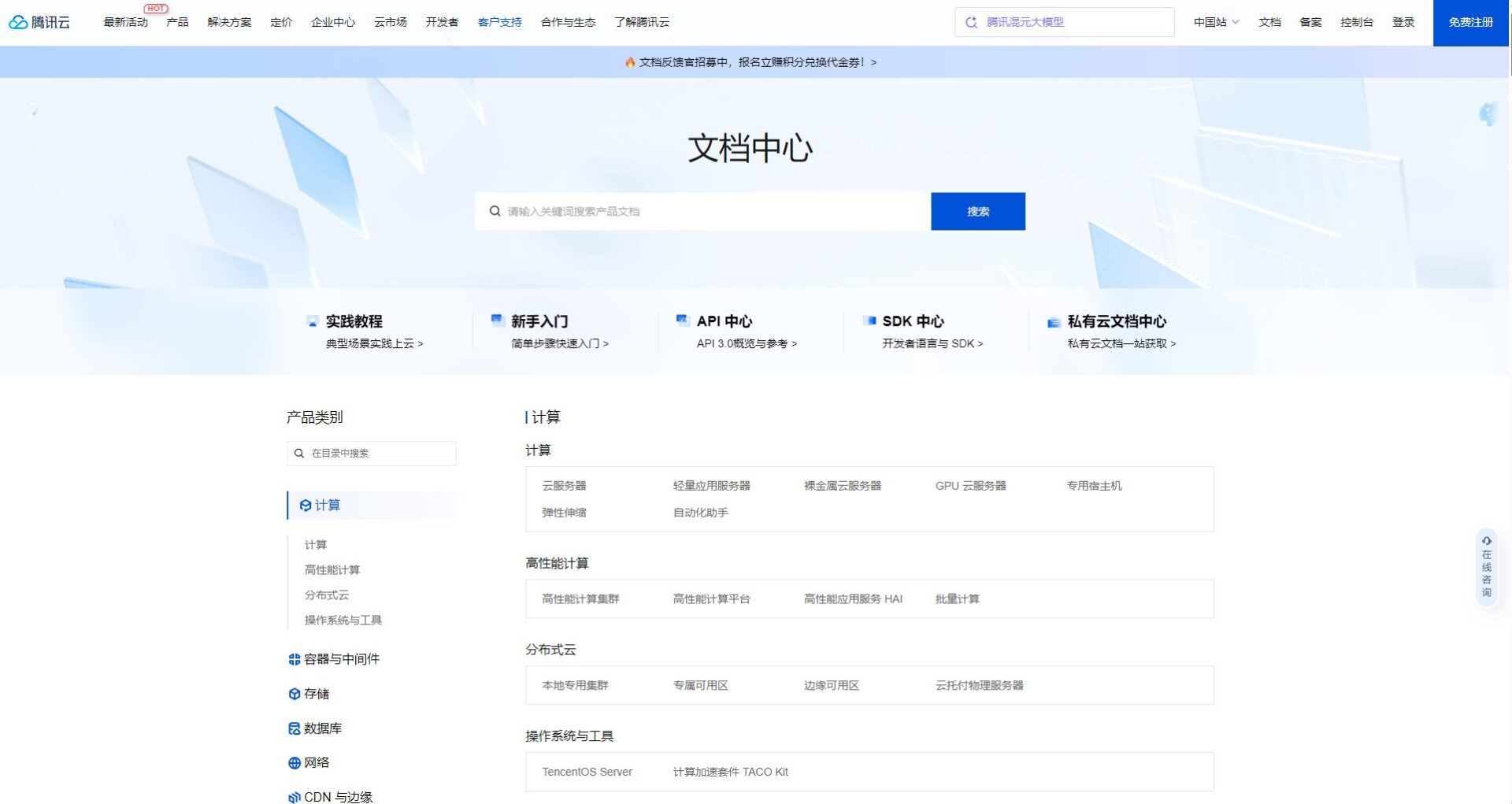This screenshot has width=1512, height=804.
Task: Click the 免费注册 button
Action: tap(1469, 22)
